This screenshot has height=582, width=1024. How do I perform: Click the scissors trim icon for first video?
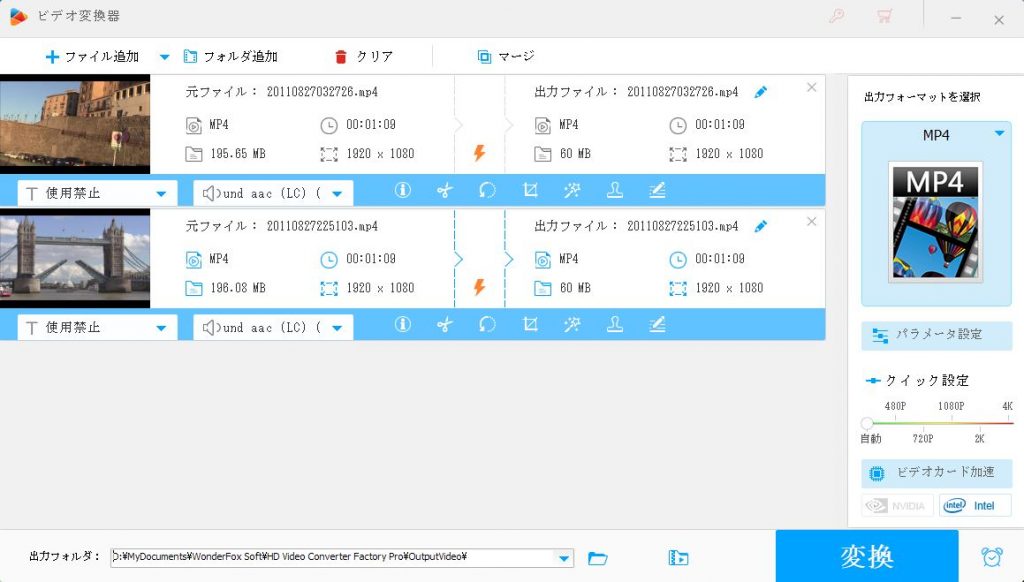click(445, 190)
